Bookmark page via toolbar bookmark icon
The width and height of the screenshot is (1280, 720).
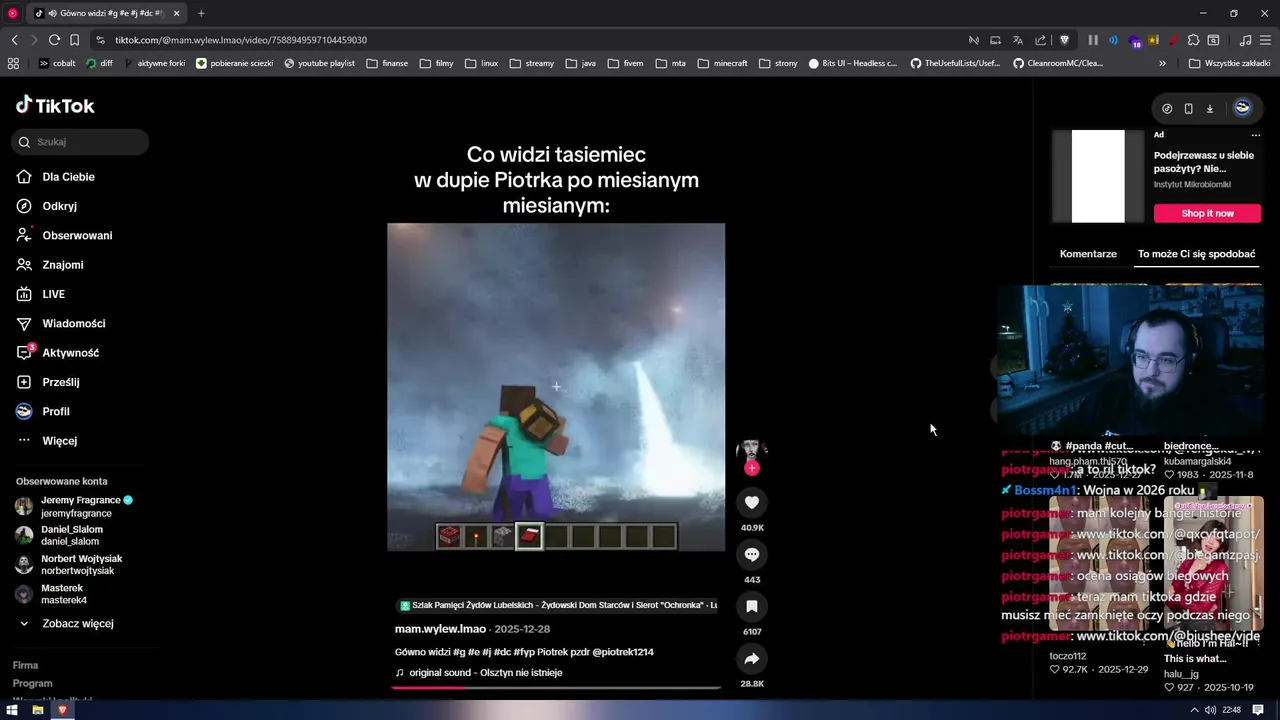[74, 40]
